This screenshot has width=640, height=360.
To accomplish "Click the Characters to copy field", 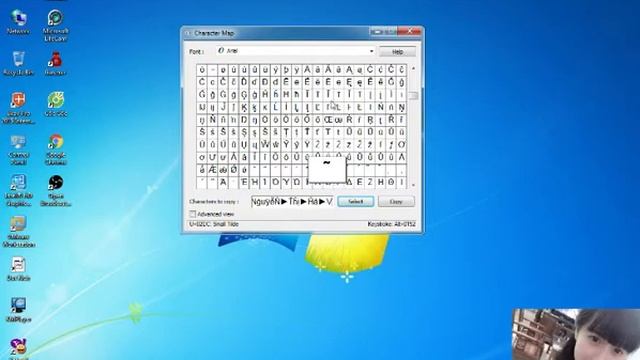I will pos(292,202).
